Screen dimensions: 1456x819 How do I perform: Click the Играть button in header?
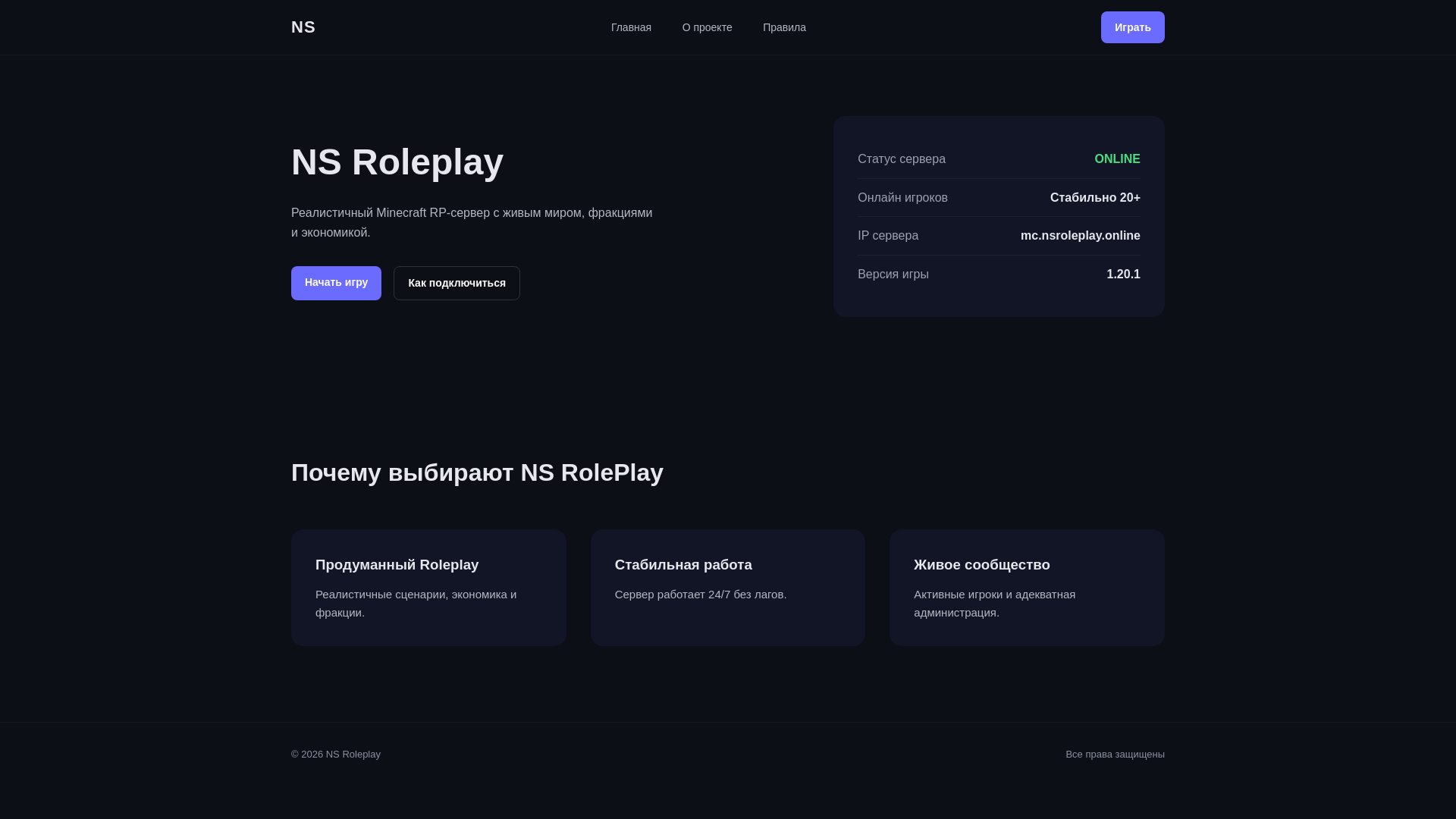point(1132,27)
